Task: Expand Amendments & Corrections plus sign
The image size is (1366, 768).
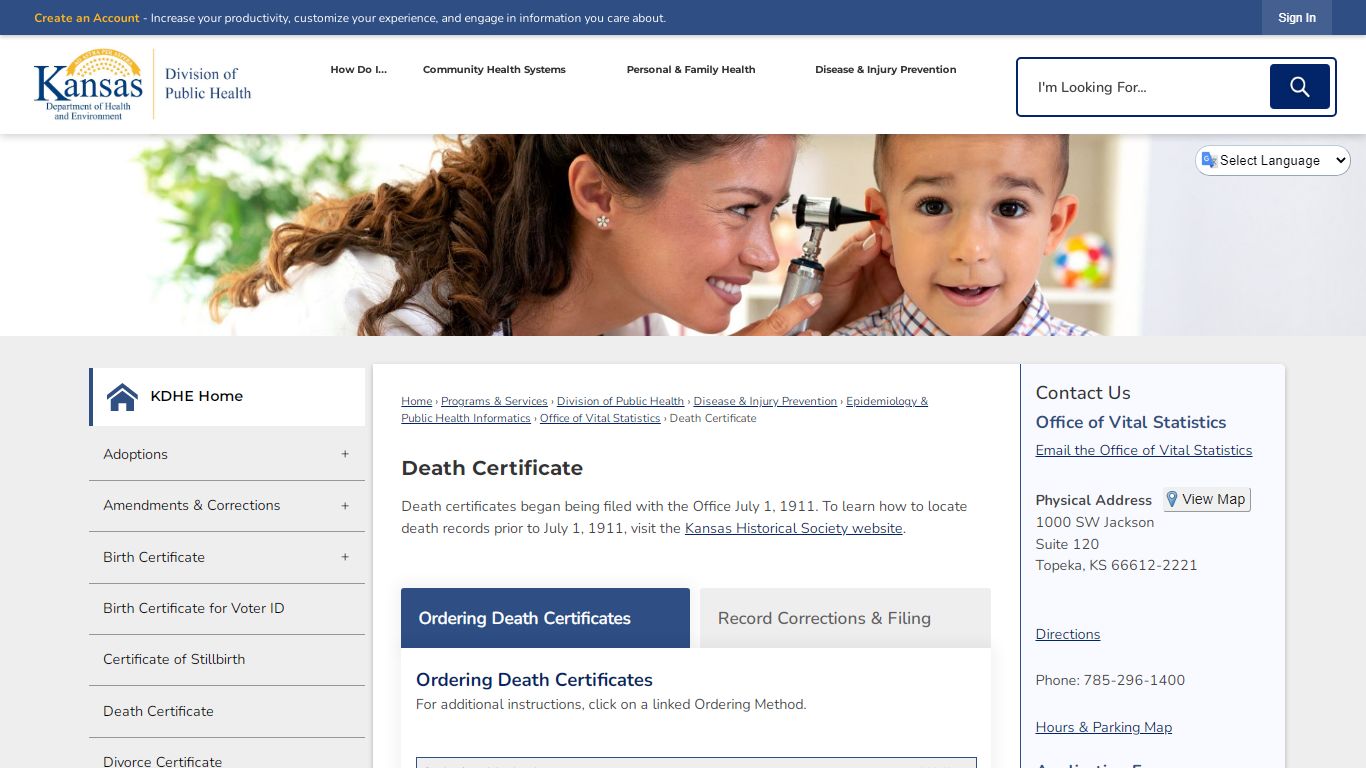Action: coord(345,505)
